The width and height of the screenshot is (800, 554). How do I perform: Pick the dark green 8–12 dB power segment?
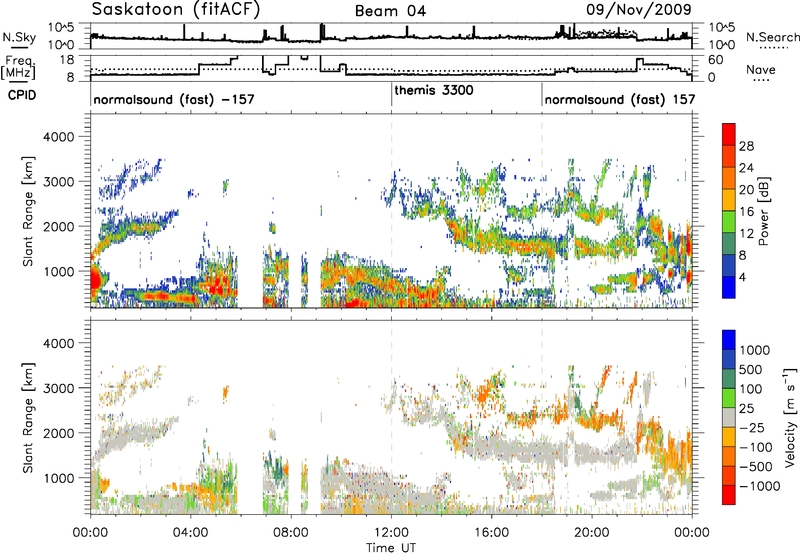[x=729, y=243]
